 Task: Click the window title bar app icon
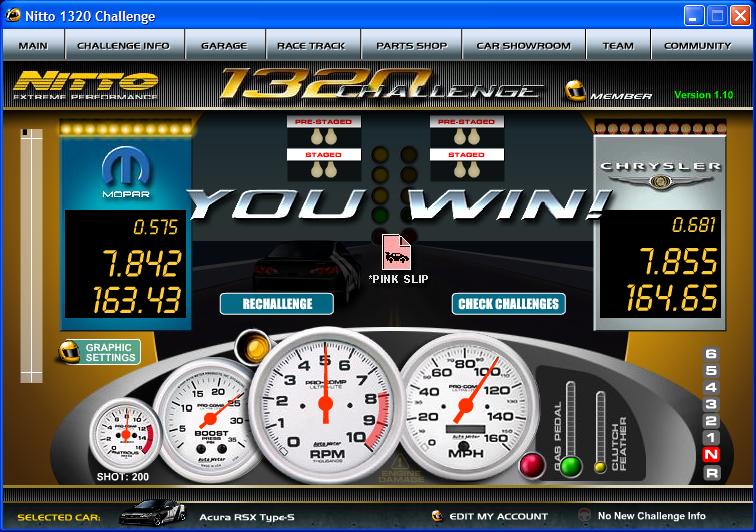(x=13, y=15)
